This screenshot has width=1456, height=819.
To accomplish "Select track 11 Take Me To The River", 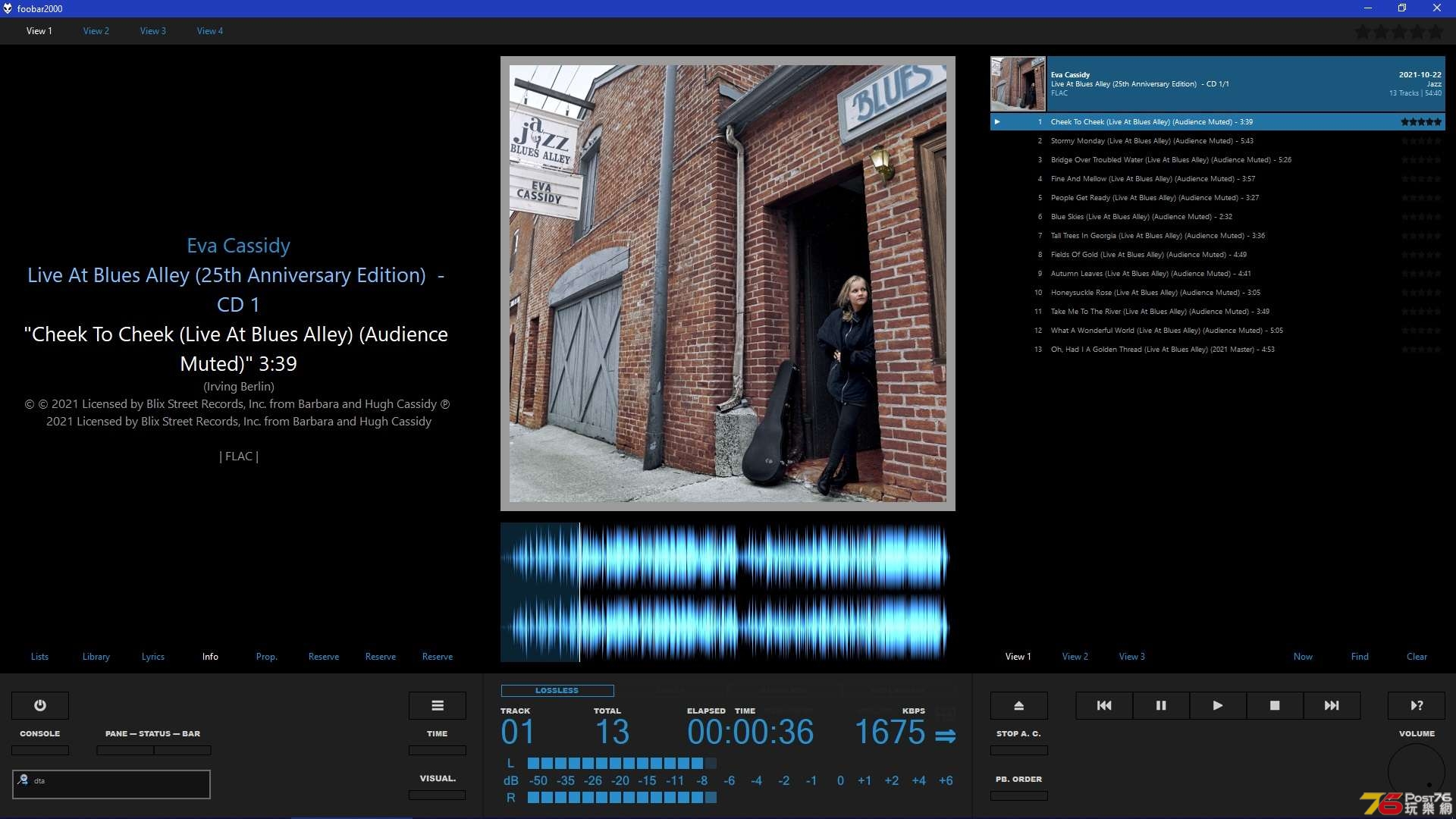I will tap(1217, 311).
